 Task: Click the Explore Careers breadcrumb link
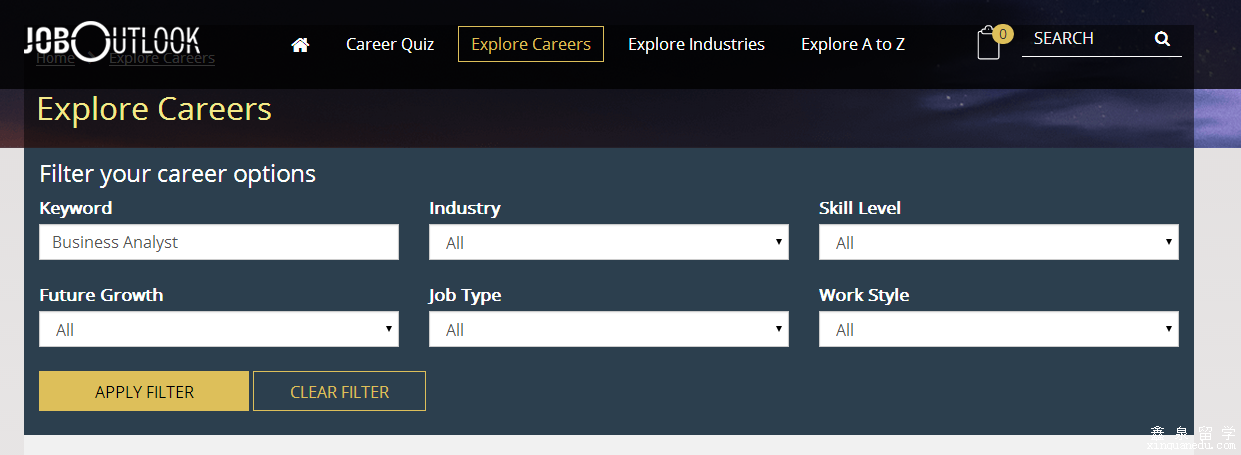162,59
